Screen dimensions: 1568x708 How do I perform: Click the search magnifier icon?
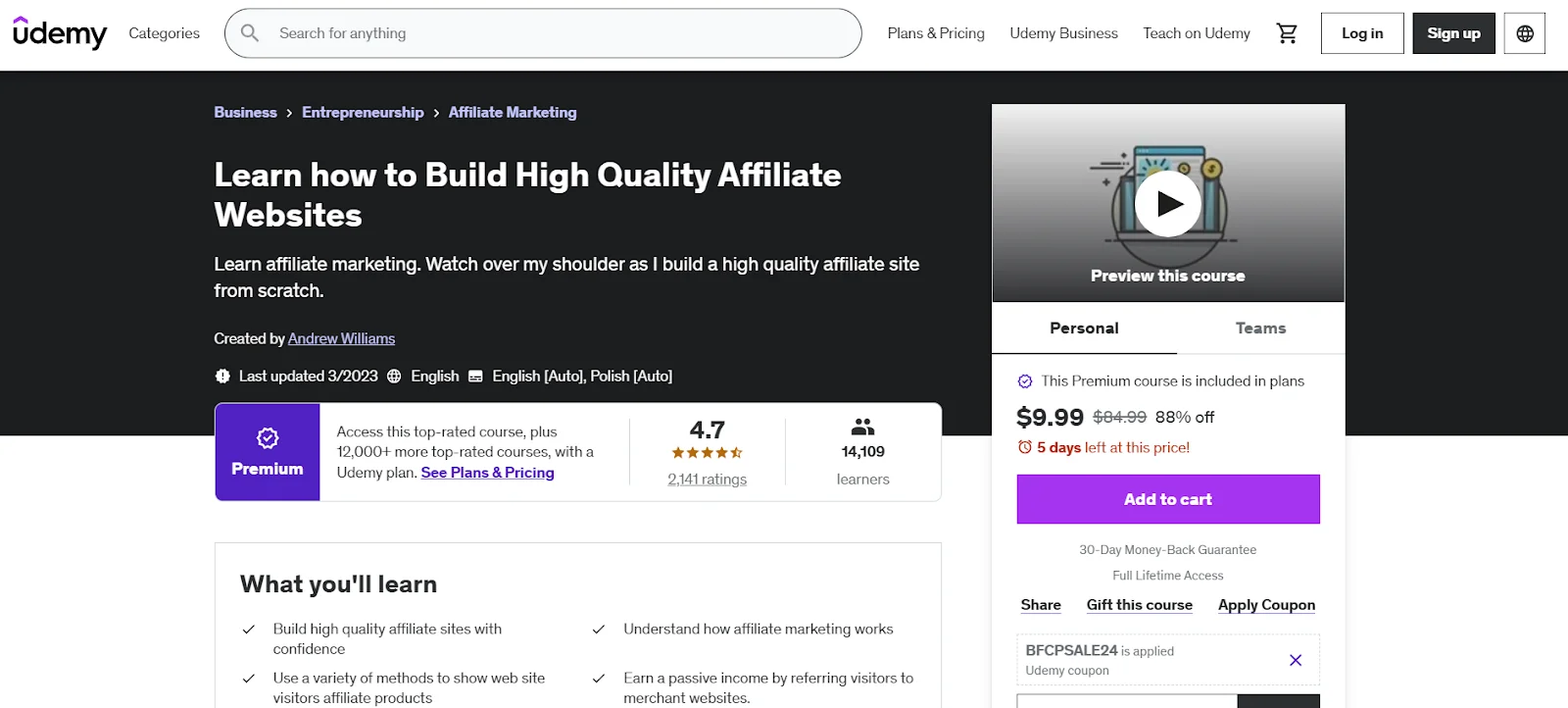250,32
